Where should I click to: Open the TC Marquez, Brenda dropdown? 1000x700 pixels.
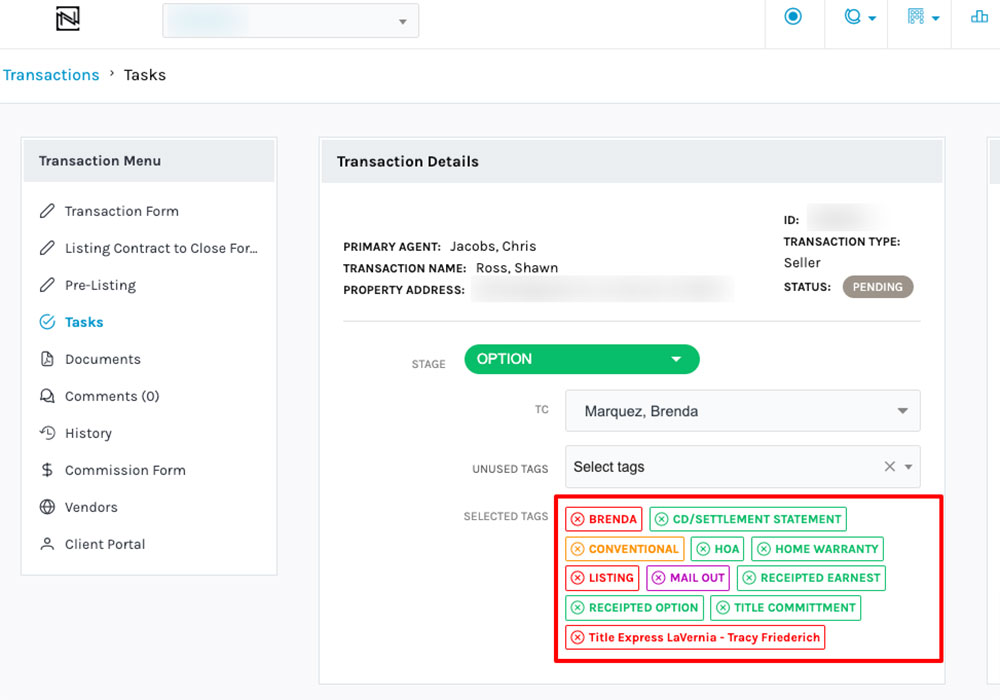[x=742, y=411]
